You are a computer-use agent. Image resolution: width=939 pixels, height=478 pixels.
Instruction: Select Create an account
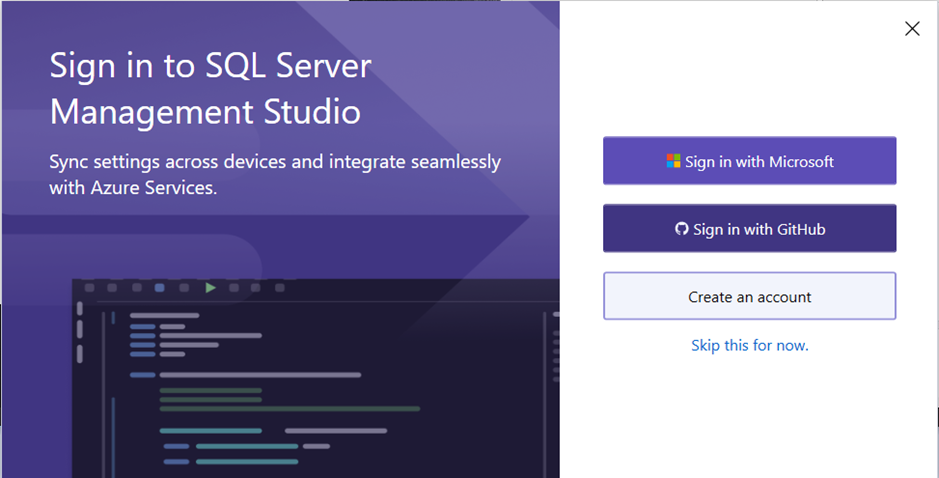tap(749, 296)
